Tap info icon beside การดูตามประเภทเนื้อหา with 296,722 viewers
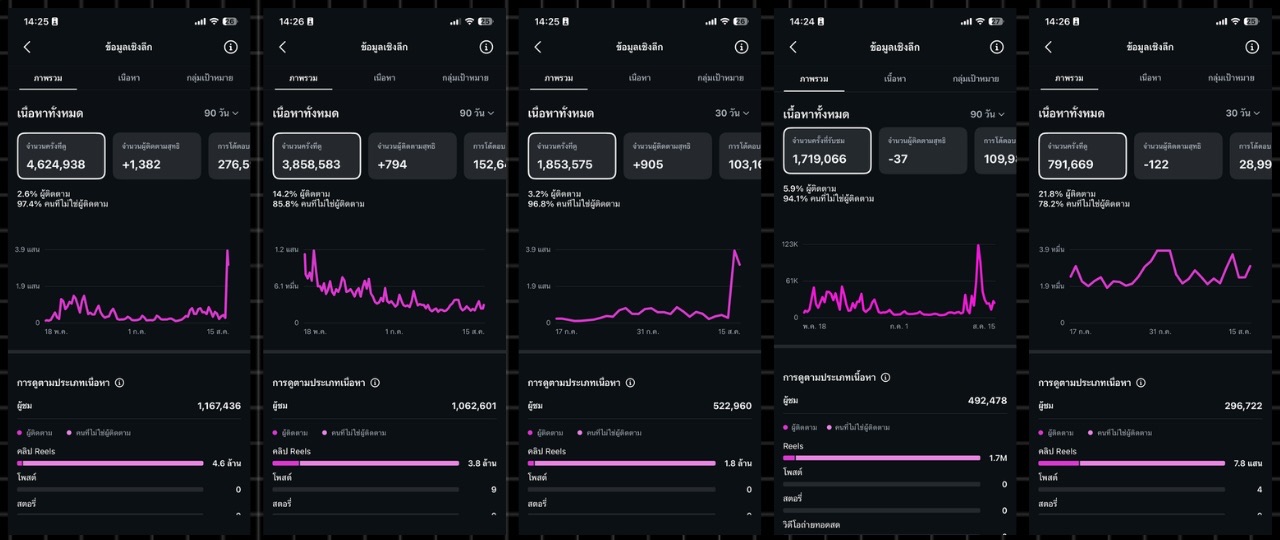 [1141, 382]
